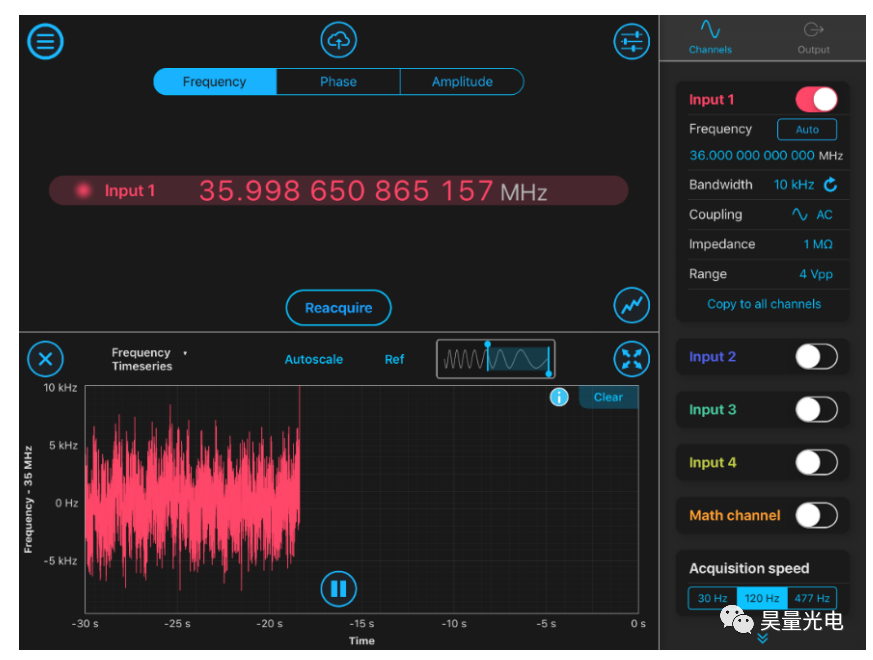This screenshot has height=660, width=873.
Task: Enable the Input 3 switch
Action: [816, 409]
